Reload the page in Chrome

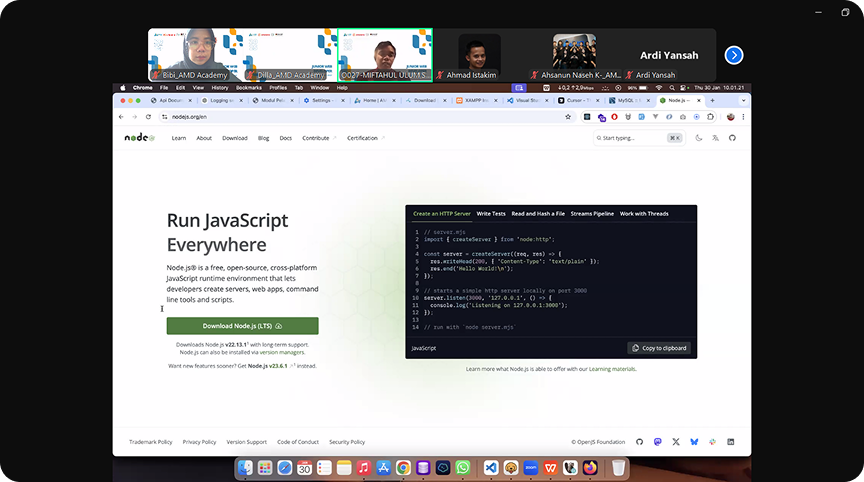coord(148,117)
